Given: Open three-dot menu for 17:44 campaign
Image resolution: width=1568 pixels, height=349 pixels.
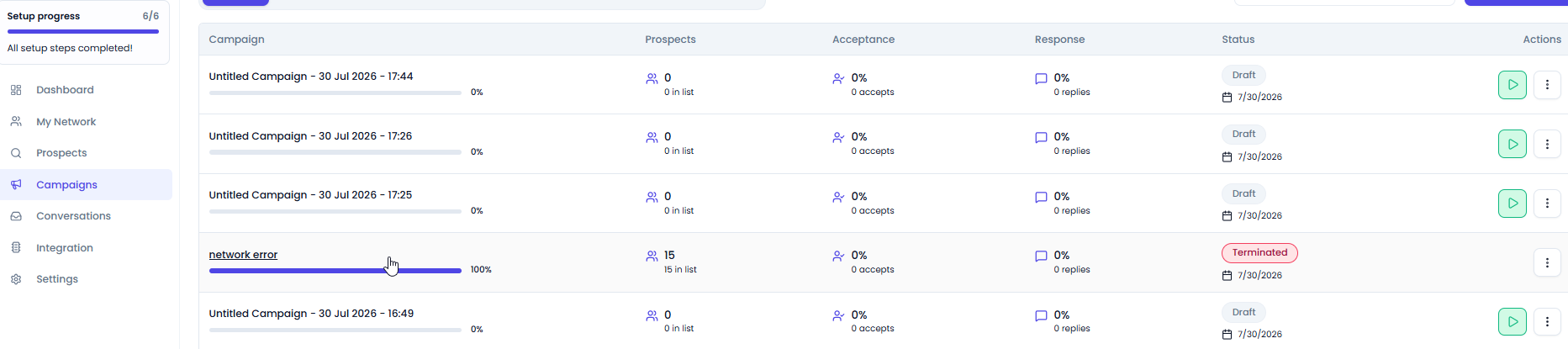Looking at the screenshot, I should (x=1547, y=85).
